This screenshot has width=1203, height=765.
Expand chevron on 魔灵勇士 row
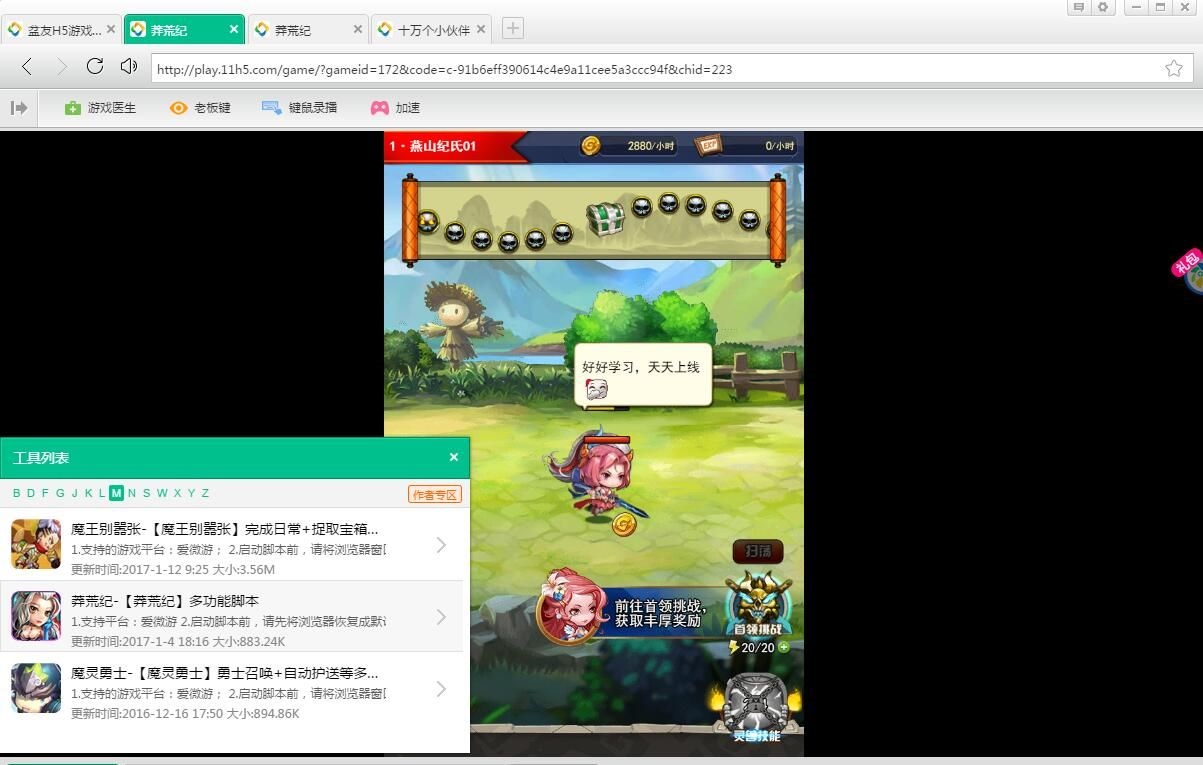441,689
